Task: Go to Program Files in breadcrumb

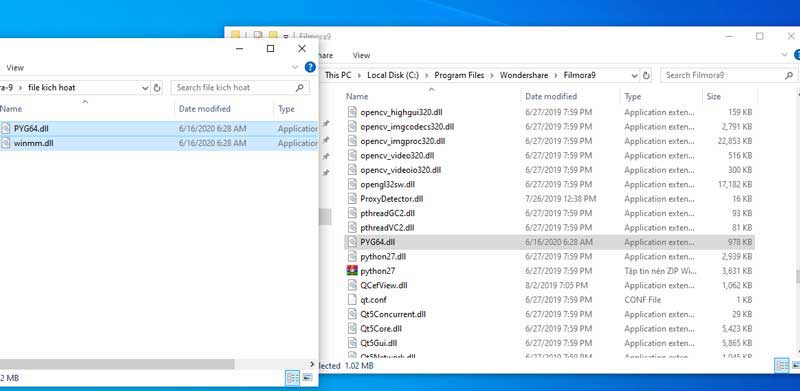Action: [459, 76]
